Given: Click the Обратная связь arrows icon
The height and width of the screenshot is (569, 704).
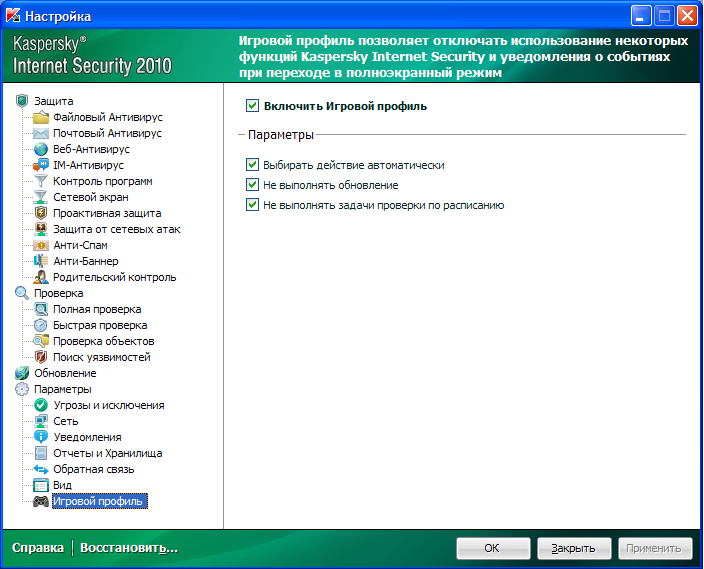Looking at the screenshot, I should pos(41,469).
